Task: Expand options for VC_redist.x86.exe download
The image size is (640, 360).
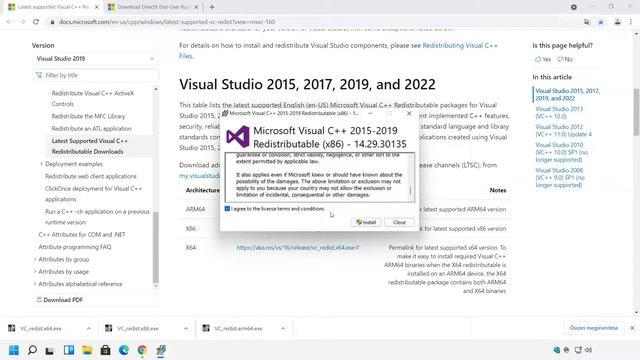Action: point(186,328)
